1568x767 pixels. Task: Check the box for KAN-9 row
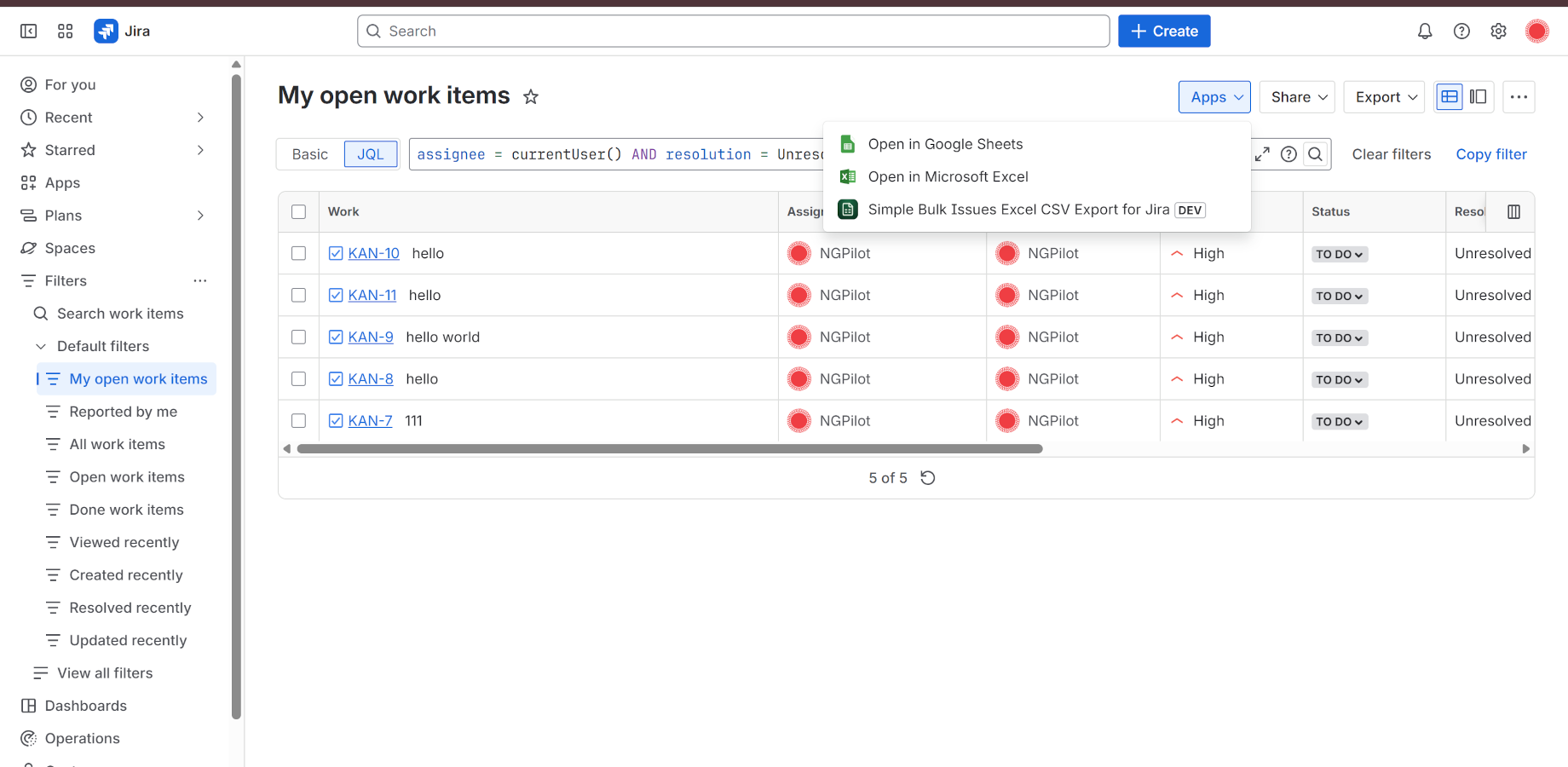pyautogui.click(x=298, y=337)
